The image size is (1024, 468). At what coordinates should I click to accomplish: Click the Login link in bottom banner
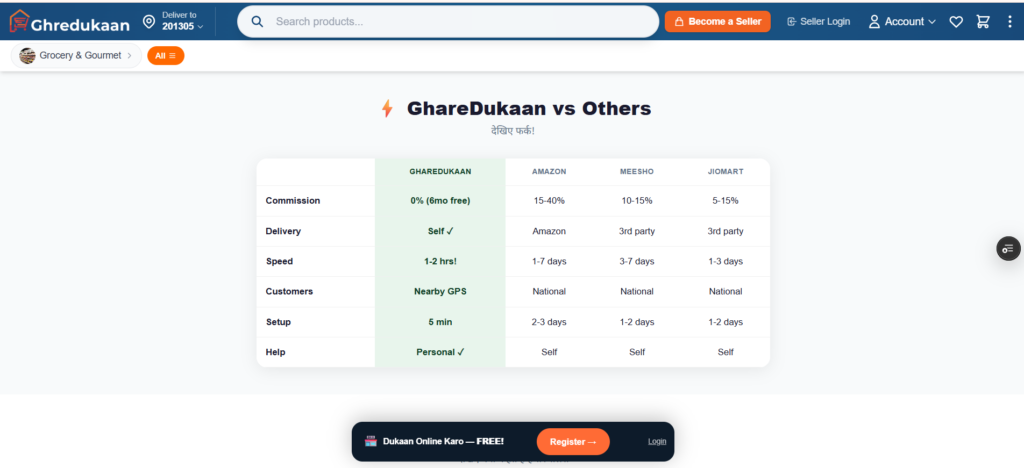tap(656, 441)
